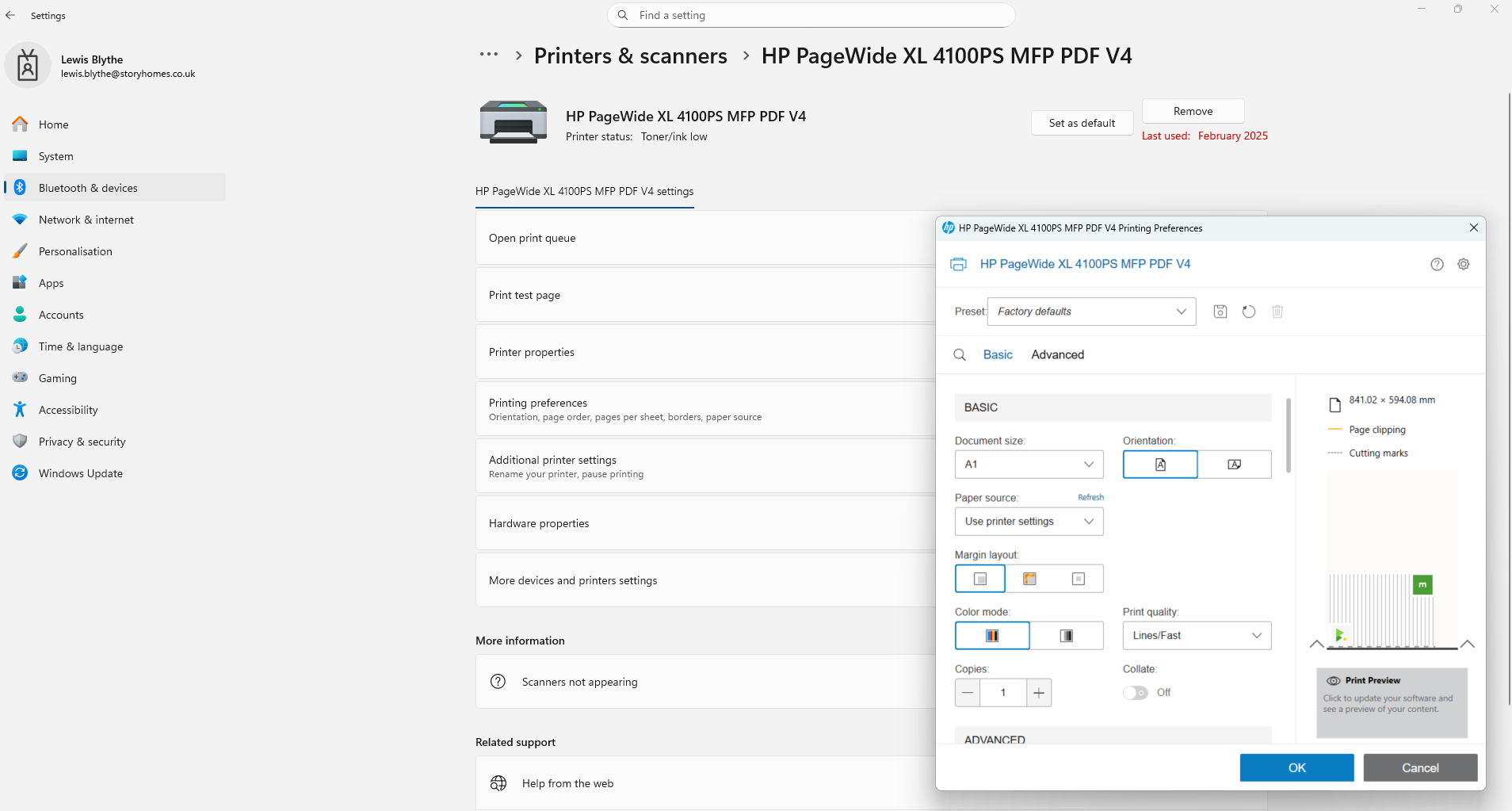Click Set as default button
This screenshot has height=811, width=1512.
tap(1082, 123)
